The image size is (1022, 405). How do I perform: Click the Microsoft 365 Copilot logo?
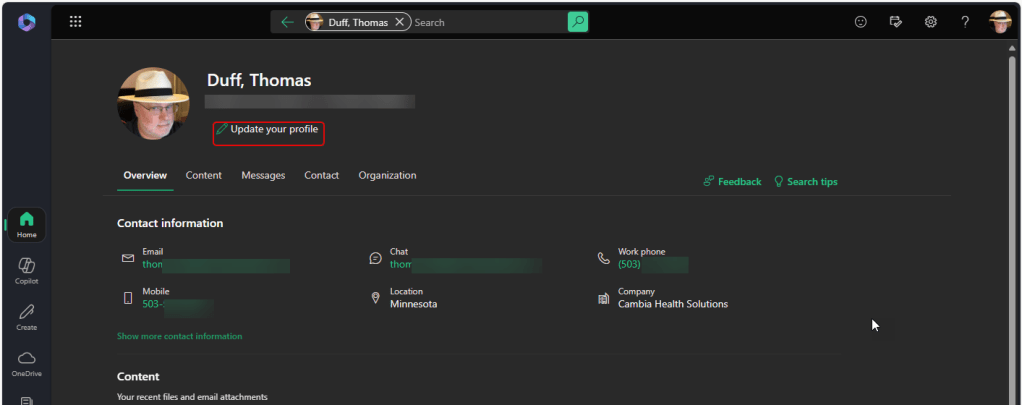[x=27, y=22]
